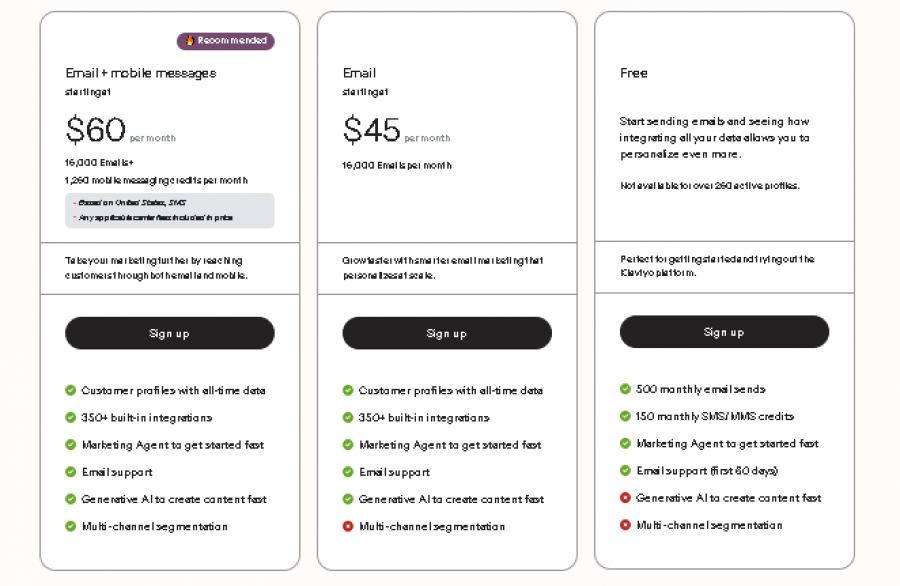
Task: Click the red X beside Generative AI feature
Action: click(625, 498)
